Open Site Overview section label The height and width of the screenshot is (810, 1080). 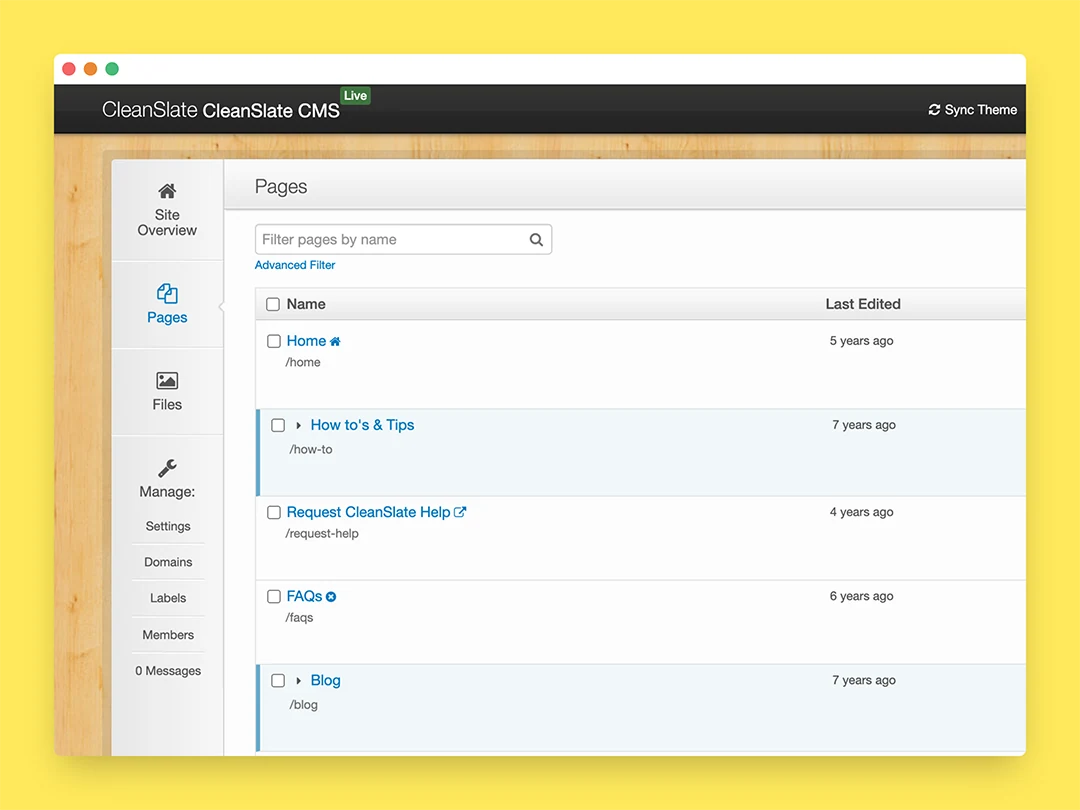167,222
